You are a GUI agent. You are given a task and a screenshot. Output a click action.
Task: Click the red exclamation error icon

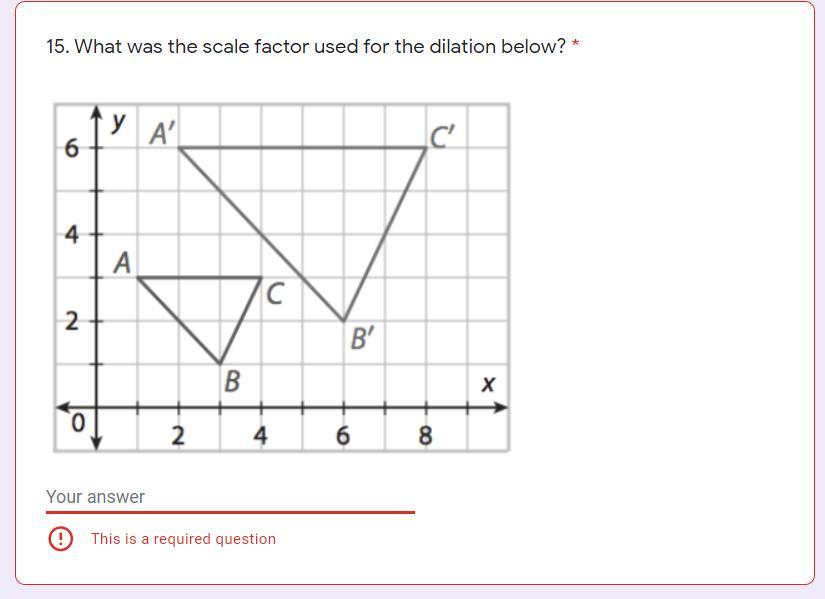point(61,538)
